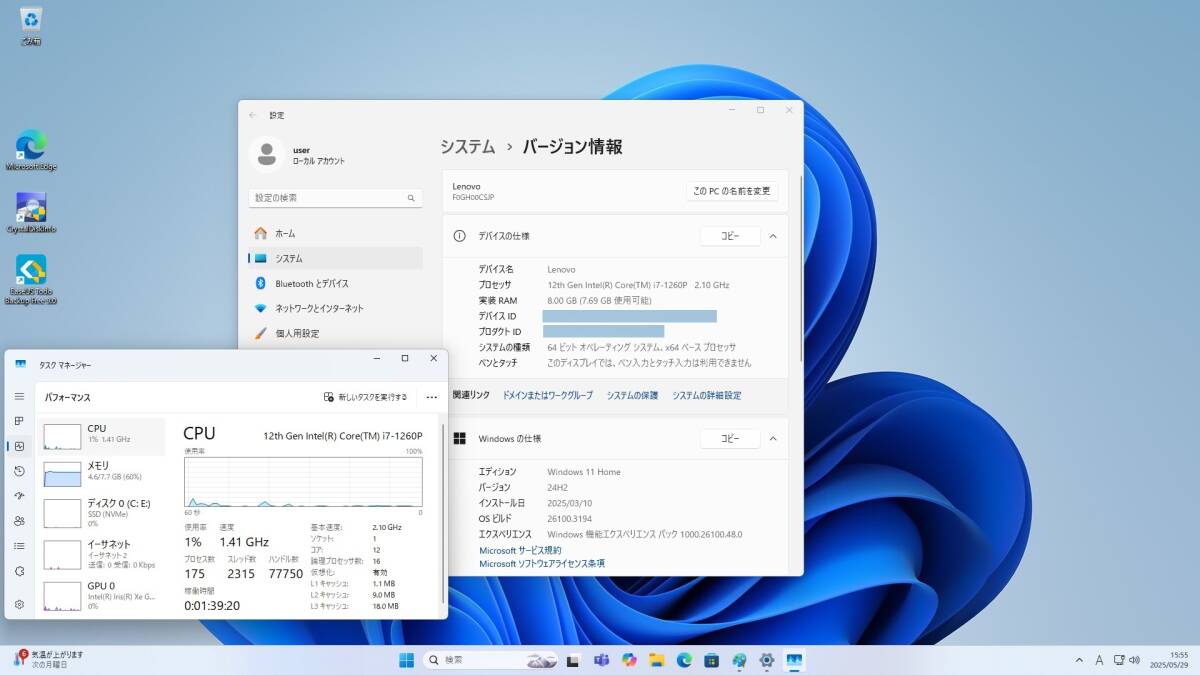Open Task Manager more options (three dots)
The image size is (1200, 675).
click(x=431, y=397)
